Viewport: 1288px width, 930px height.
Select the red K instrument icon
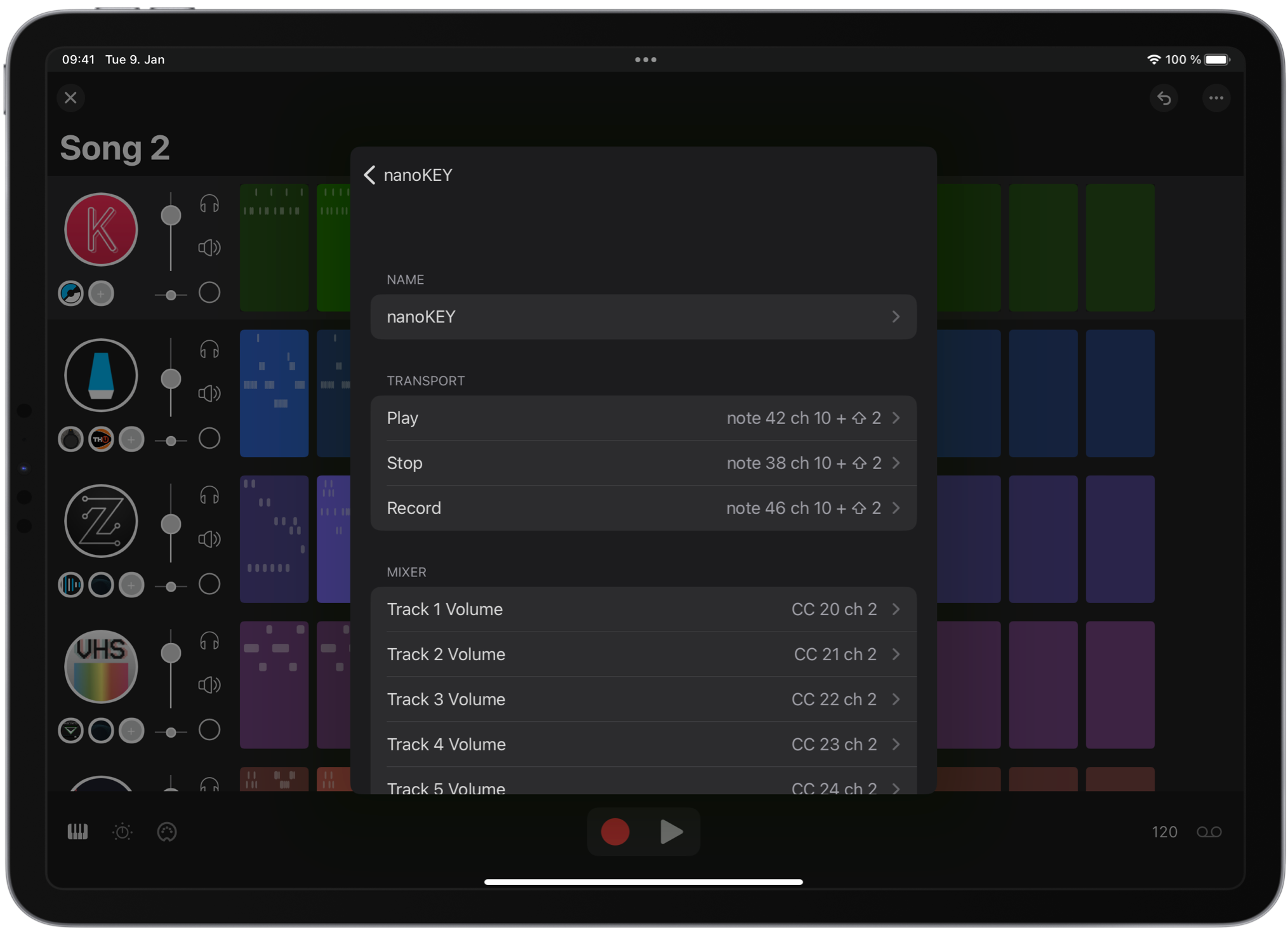coord(101,229)
